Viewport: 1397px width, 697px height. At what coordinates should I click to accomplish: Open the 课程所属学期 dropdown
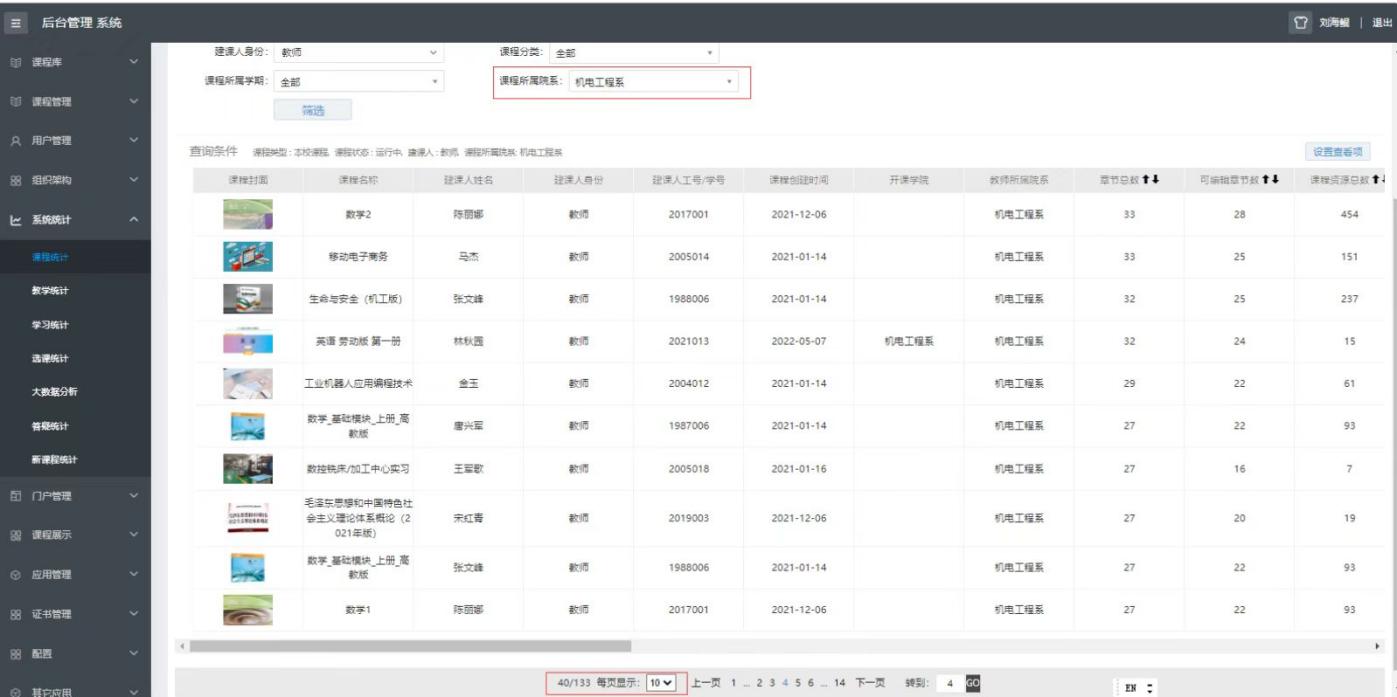tap(359, 82)
